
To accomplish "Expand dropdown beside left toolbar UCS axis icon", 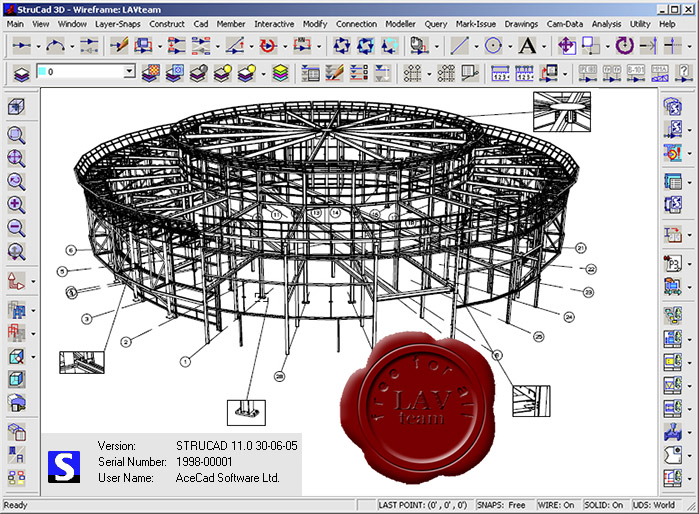I will point(33,282).
